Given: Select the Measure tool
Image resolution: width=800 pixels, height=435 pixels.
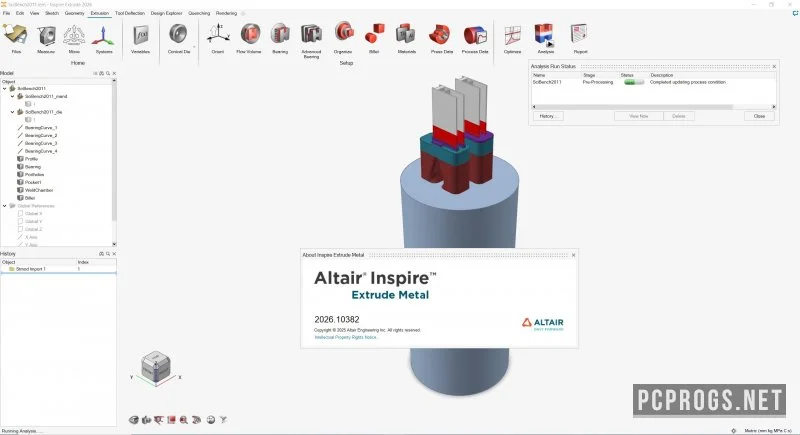Looking at the screenshot, I should tap(46, 37).
